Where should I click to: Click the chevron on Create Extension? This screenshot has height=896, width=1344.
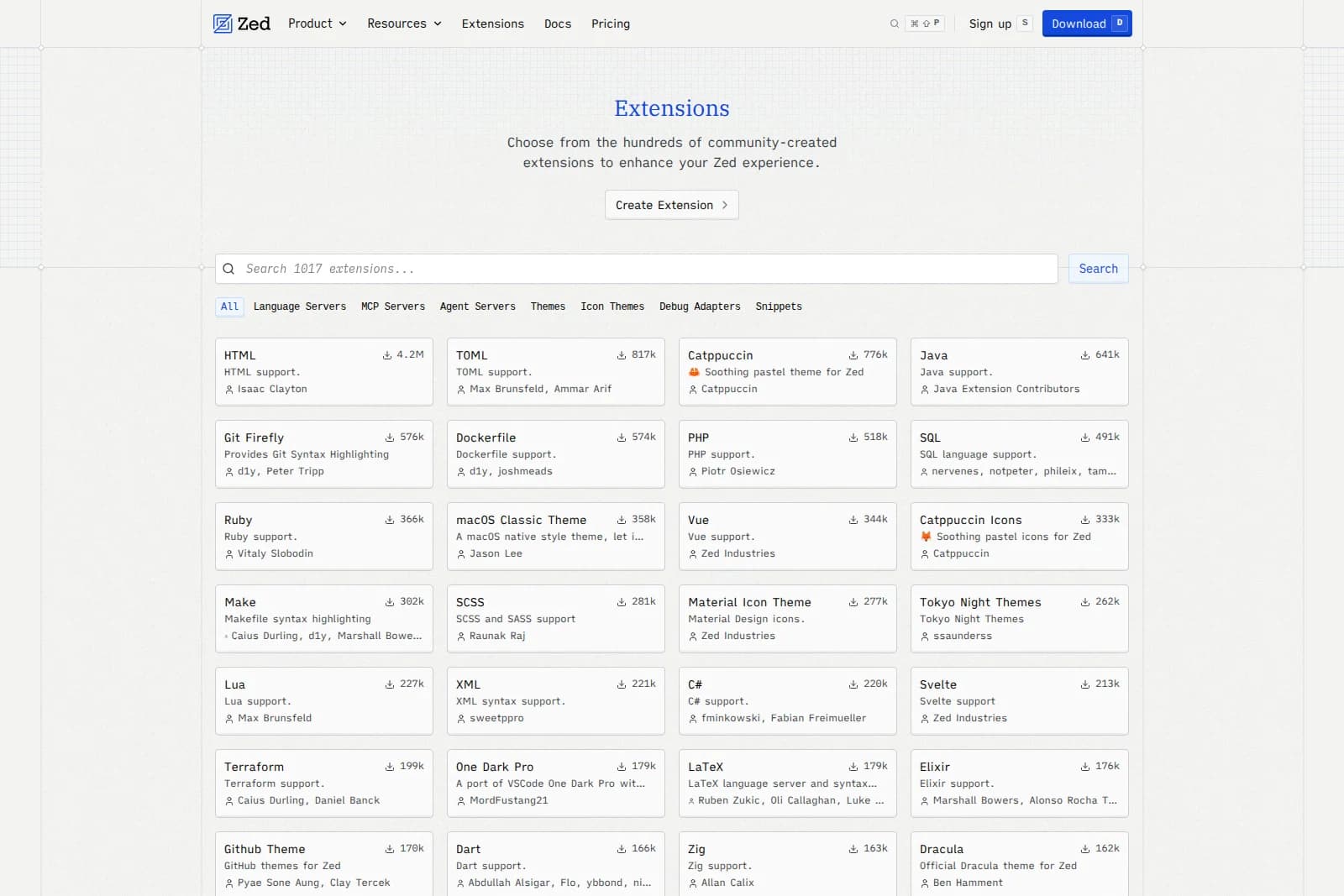click(724, 205)
